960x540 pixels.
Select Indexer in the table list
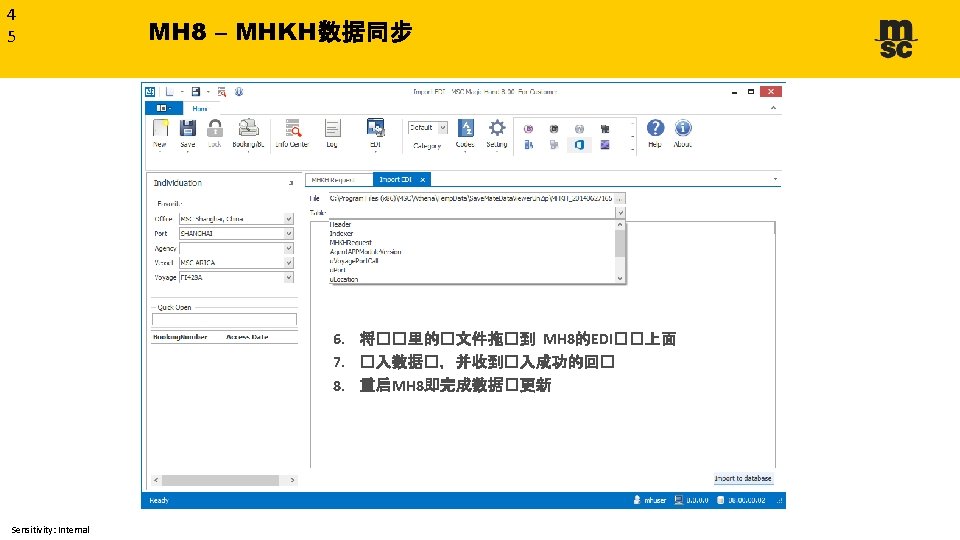[x=341, y=233]
